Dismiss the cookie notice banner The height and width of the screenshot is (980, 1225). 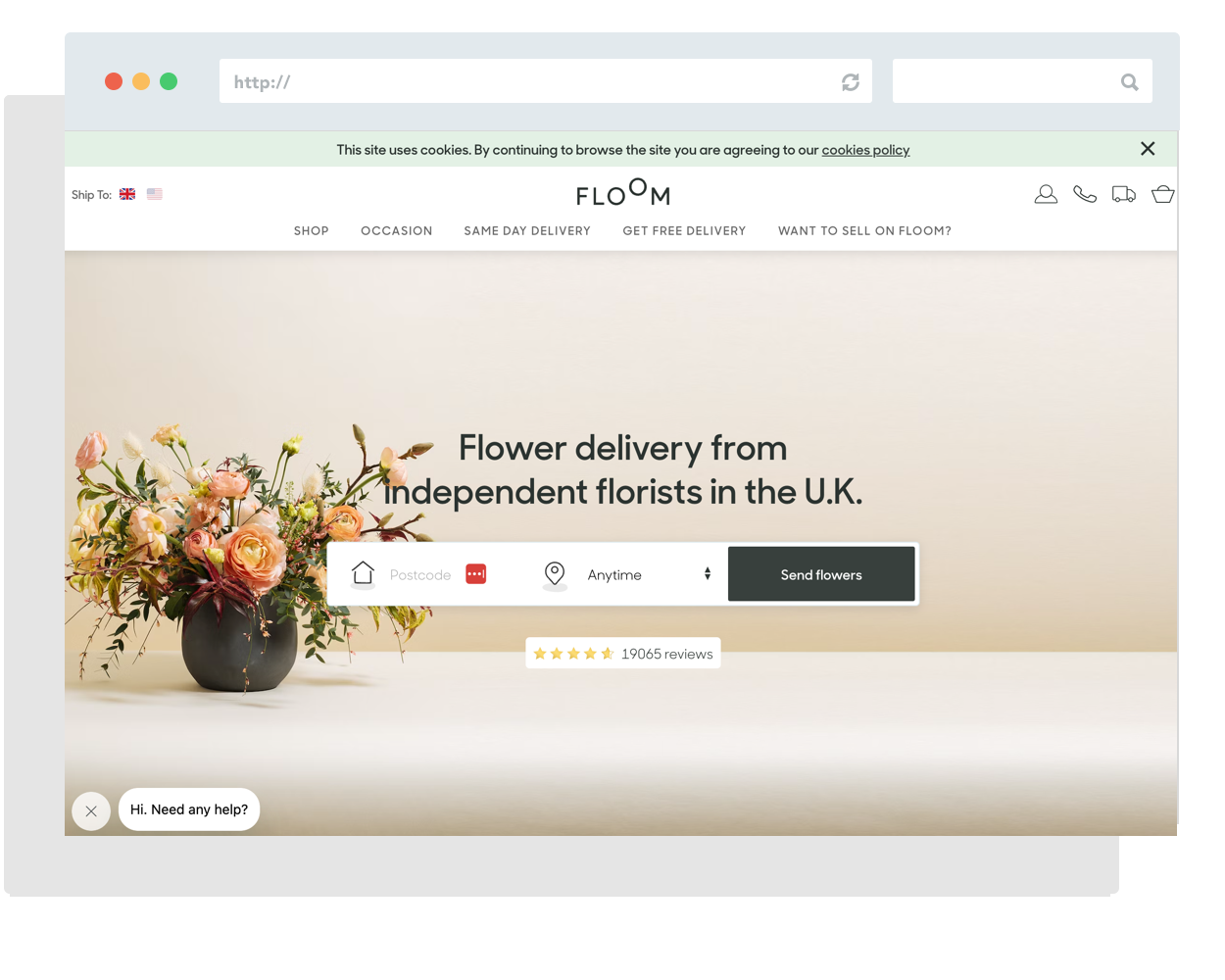click(x=1148, y=149)
